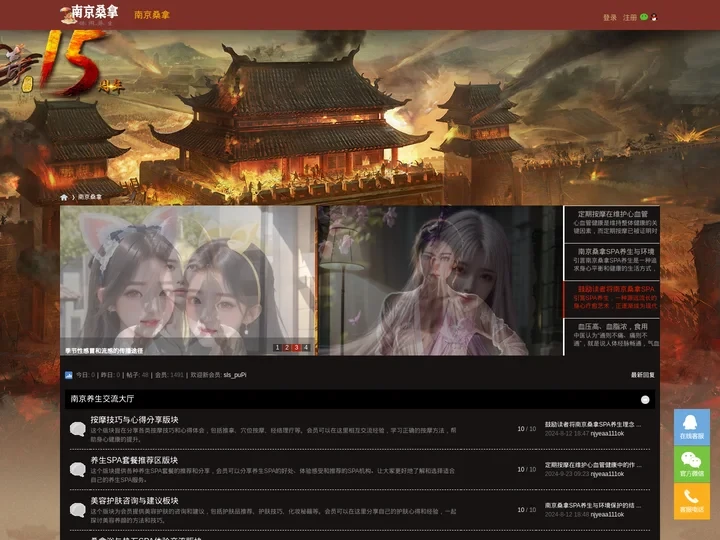The width and height of the screenshot is (720, 540).
Task: Open the njyeaa111ok profile dated 2024-9-23 09:23
Action: point(607,474)
